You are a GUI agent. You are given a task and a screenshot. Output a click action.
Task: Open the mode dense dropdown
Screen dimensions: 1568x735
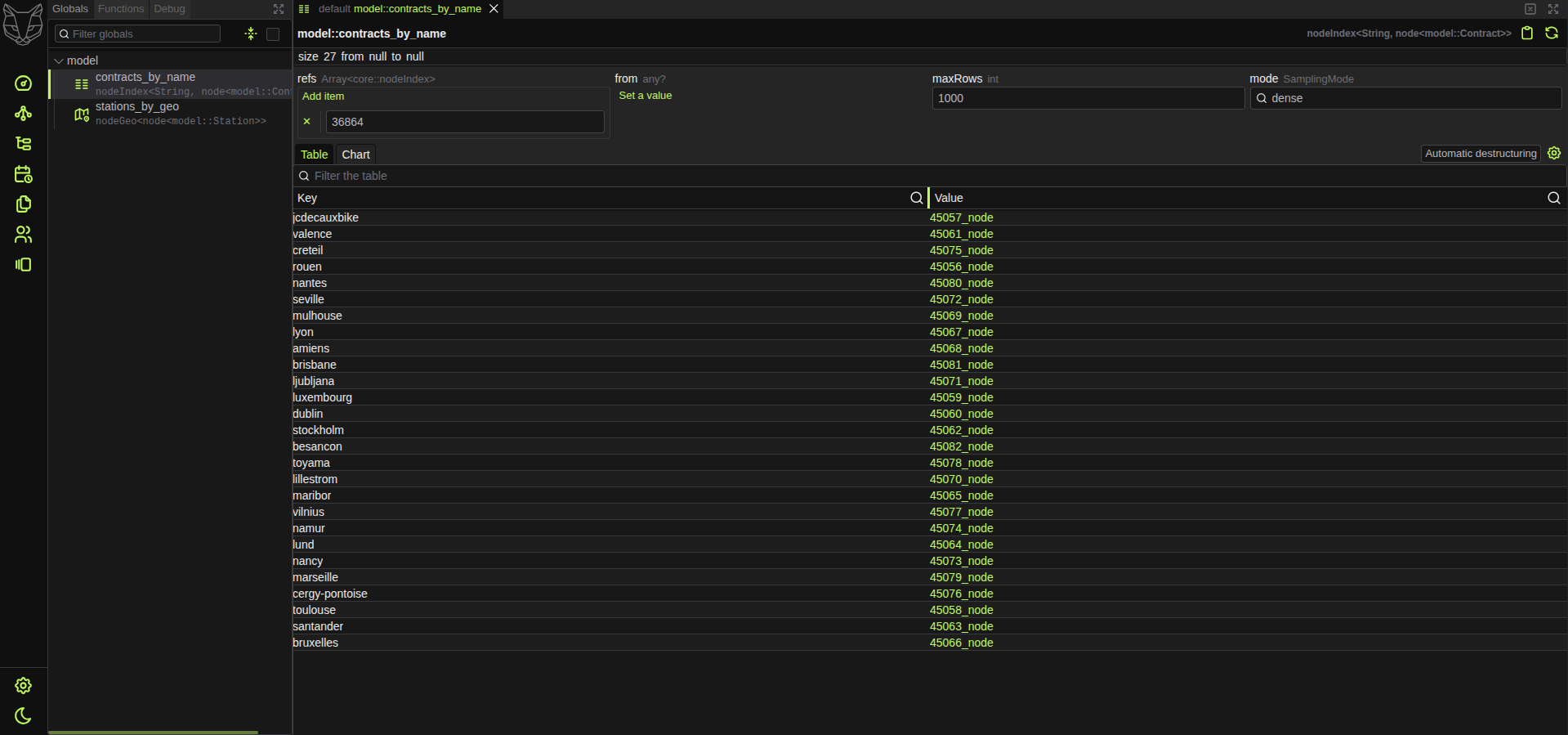[x=1405, y=98]
